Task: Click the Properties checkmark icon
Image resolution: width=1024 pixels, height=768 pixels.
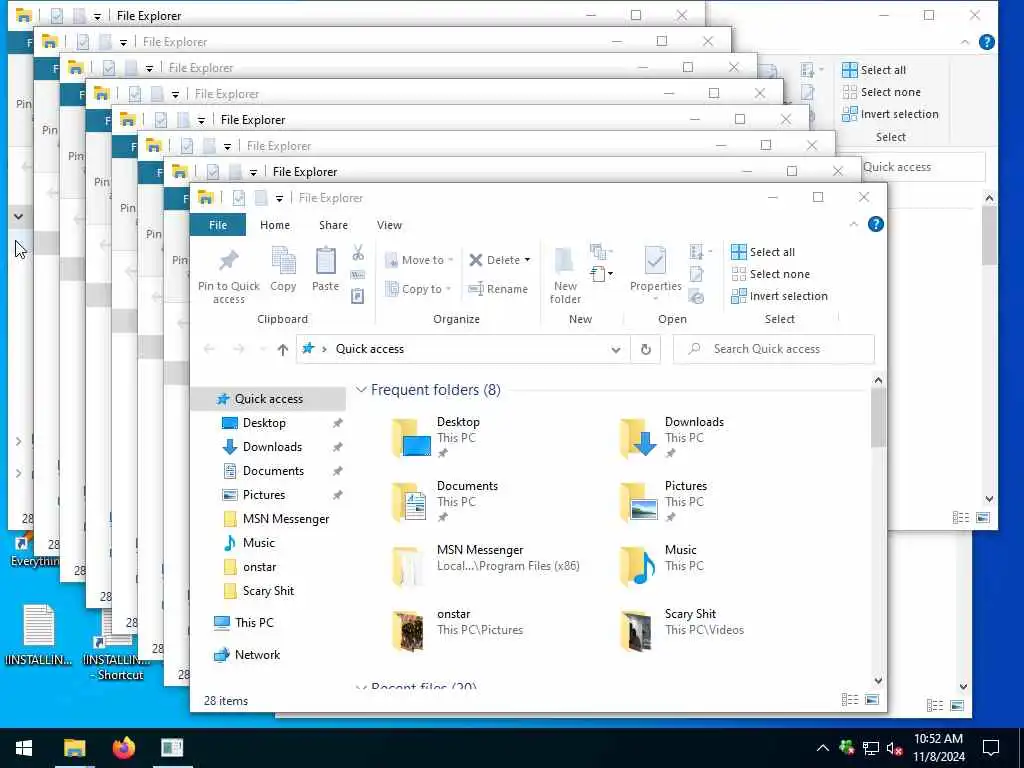Action: click(655, 260)
